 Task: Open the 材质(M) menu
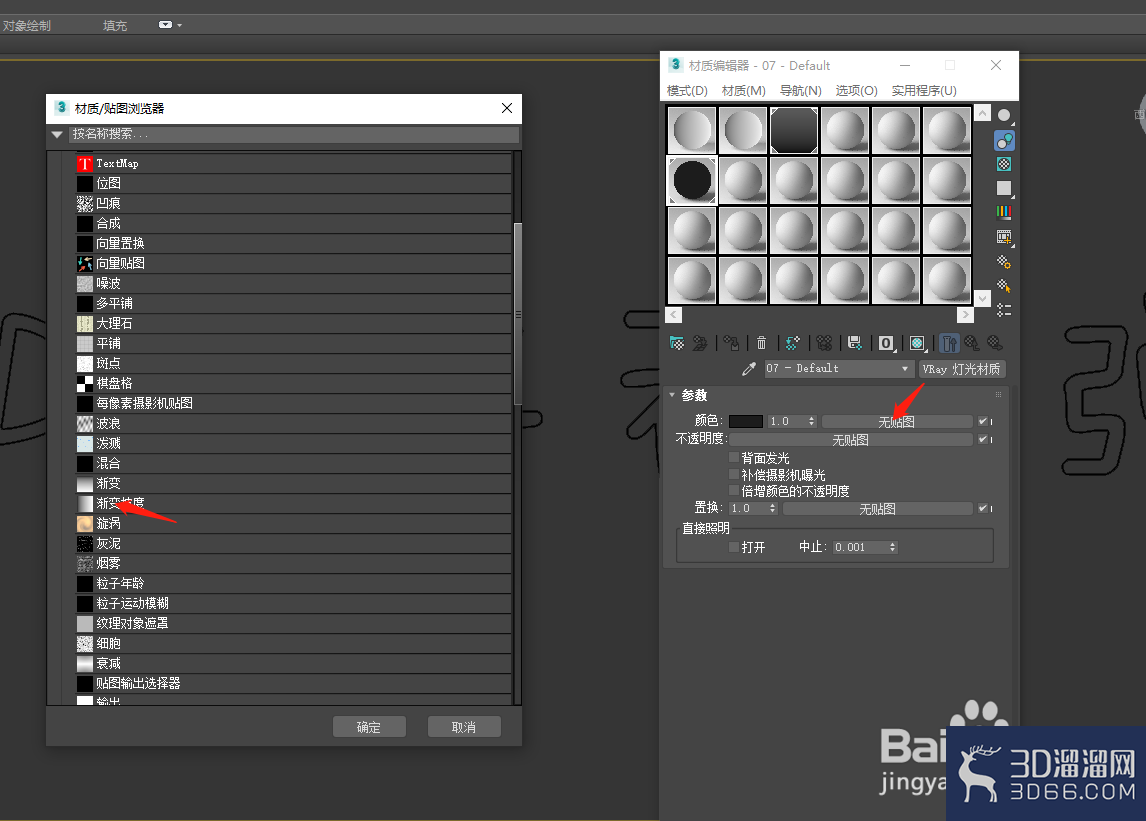pyautogui.click(x=743, y=91)
